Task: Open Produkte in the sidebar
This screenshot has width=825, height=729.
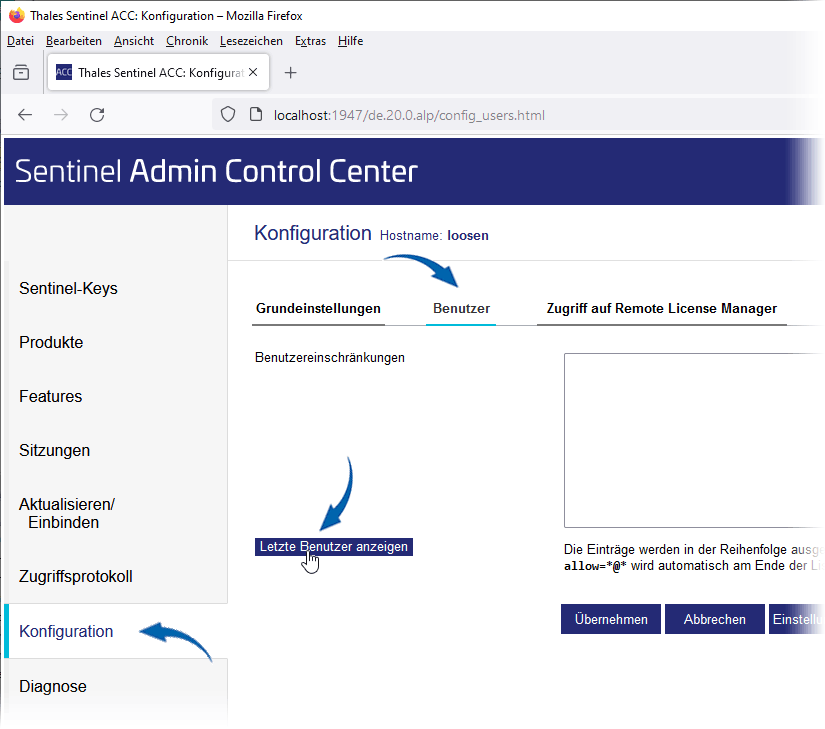Action: coord(51,342)
